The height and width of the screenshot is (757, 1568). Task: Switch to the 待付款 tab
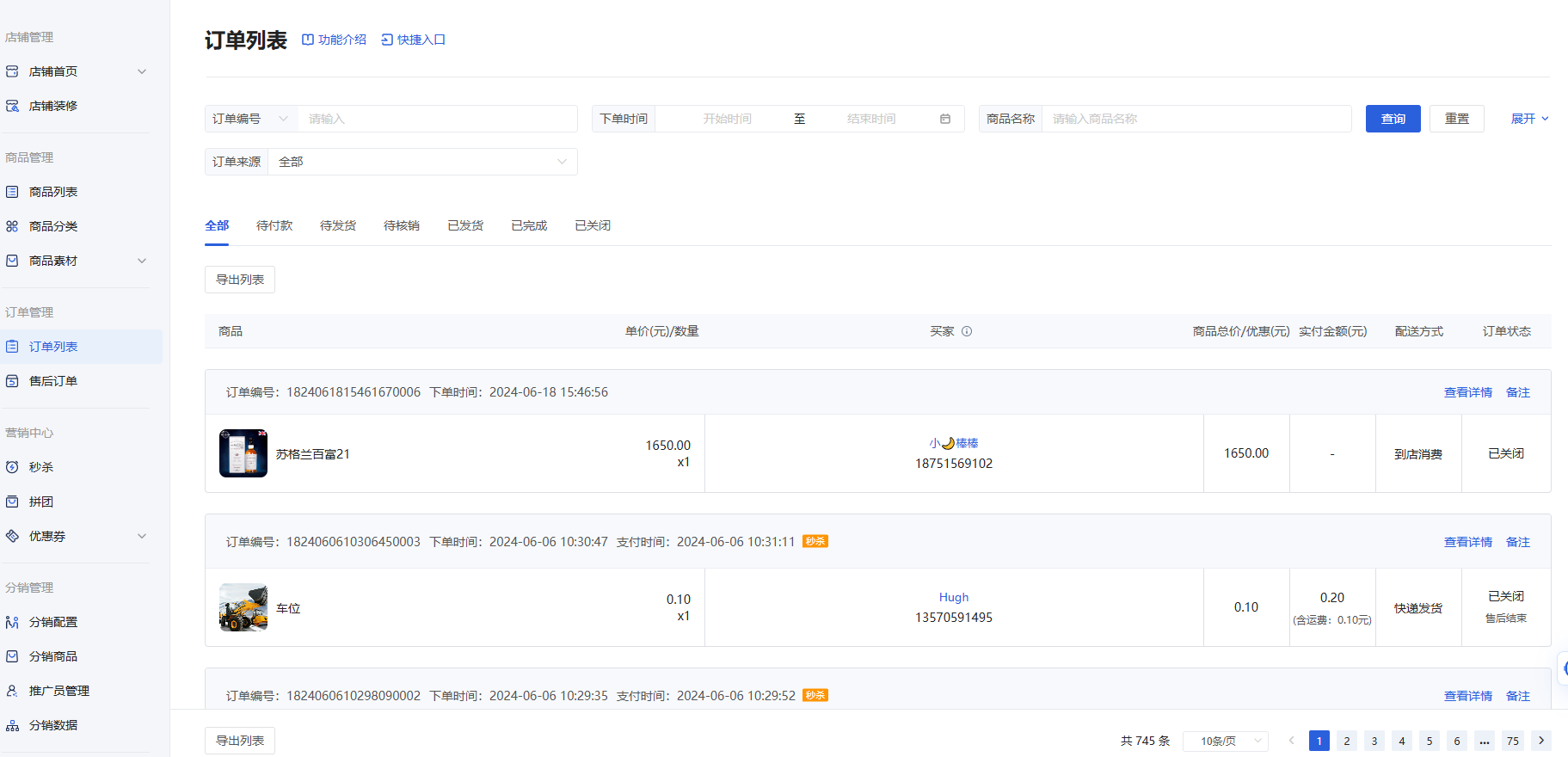tap(274, 225)
